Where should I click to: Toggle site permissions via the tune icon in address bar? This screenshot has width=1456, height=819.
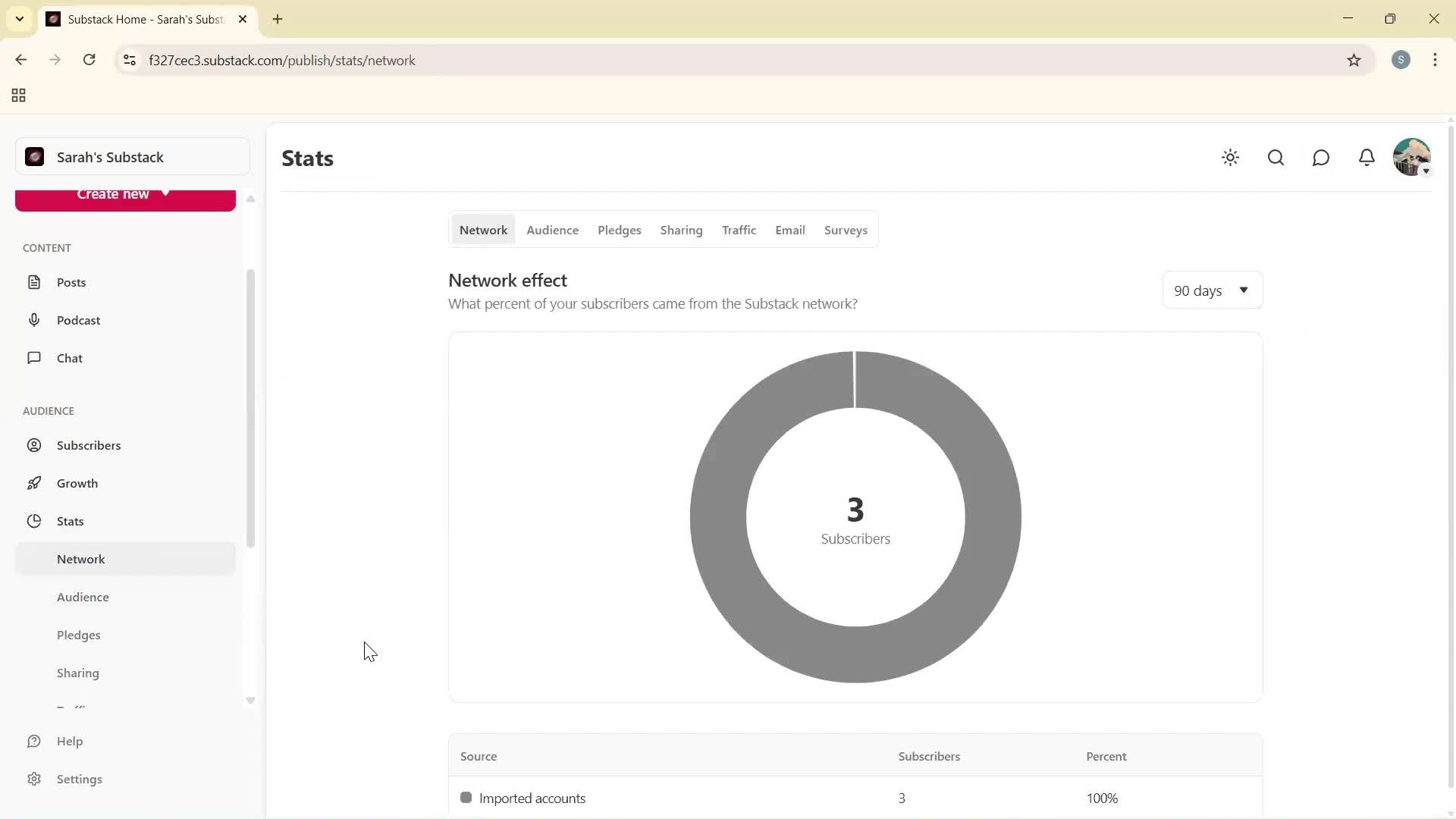click(129, 60)
